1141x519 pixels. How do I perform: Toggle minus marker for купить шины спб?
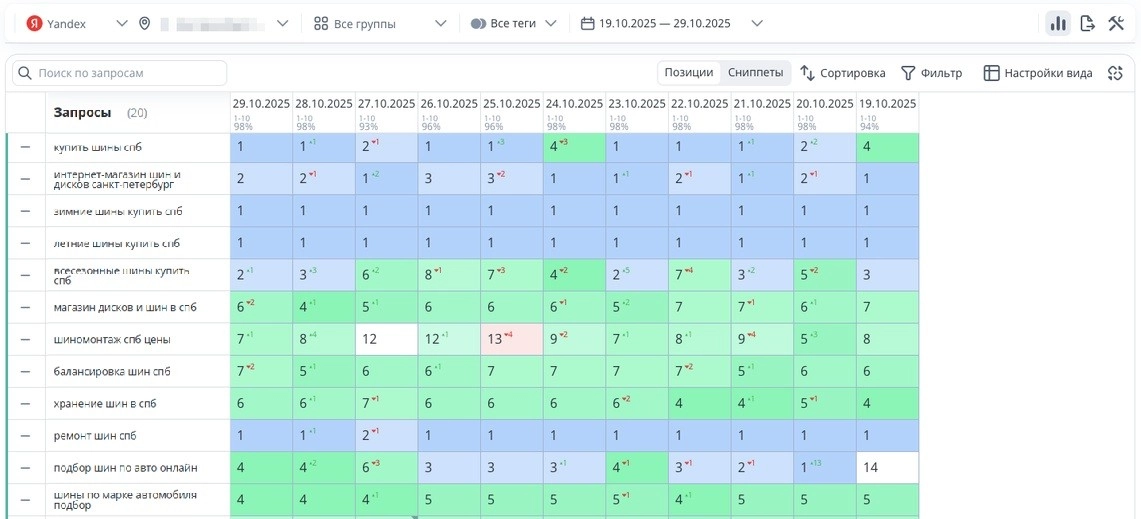26,147
